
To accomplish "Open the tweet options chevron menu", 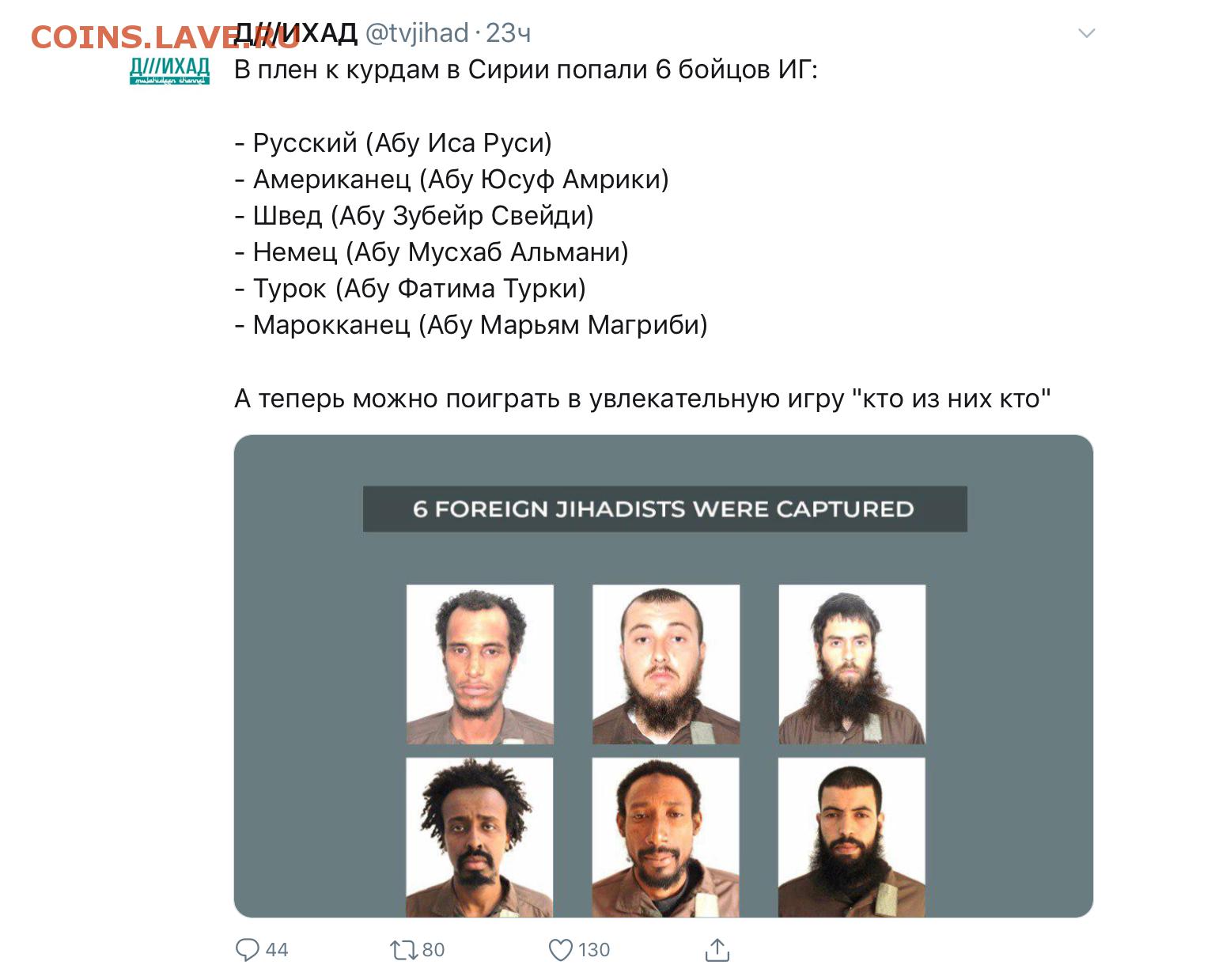I will [x=1087, y=33].
